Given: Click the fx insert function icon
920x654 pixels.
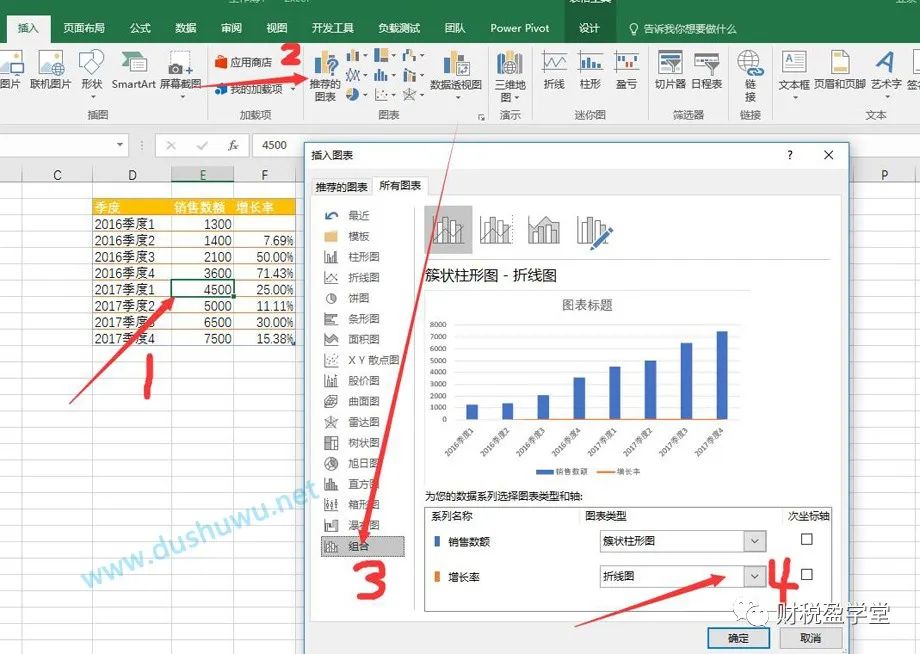Looking at the screenshot, I should (x=233, y=145).
